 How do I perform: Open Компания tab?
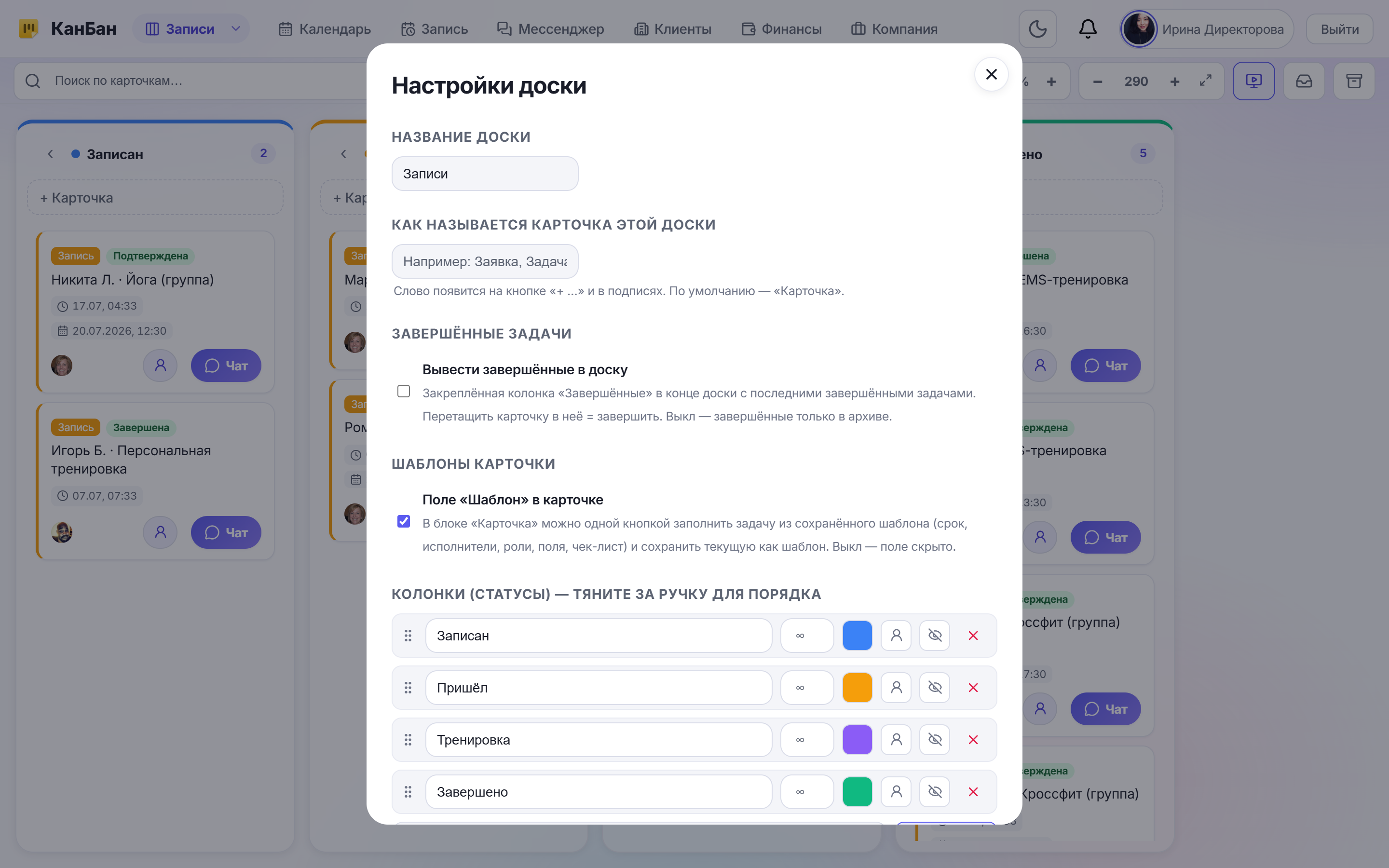click(894, 29)
